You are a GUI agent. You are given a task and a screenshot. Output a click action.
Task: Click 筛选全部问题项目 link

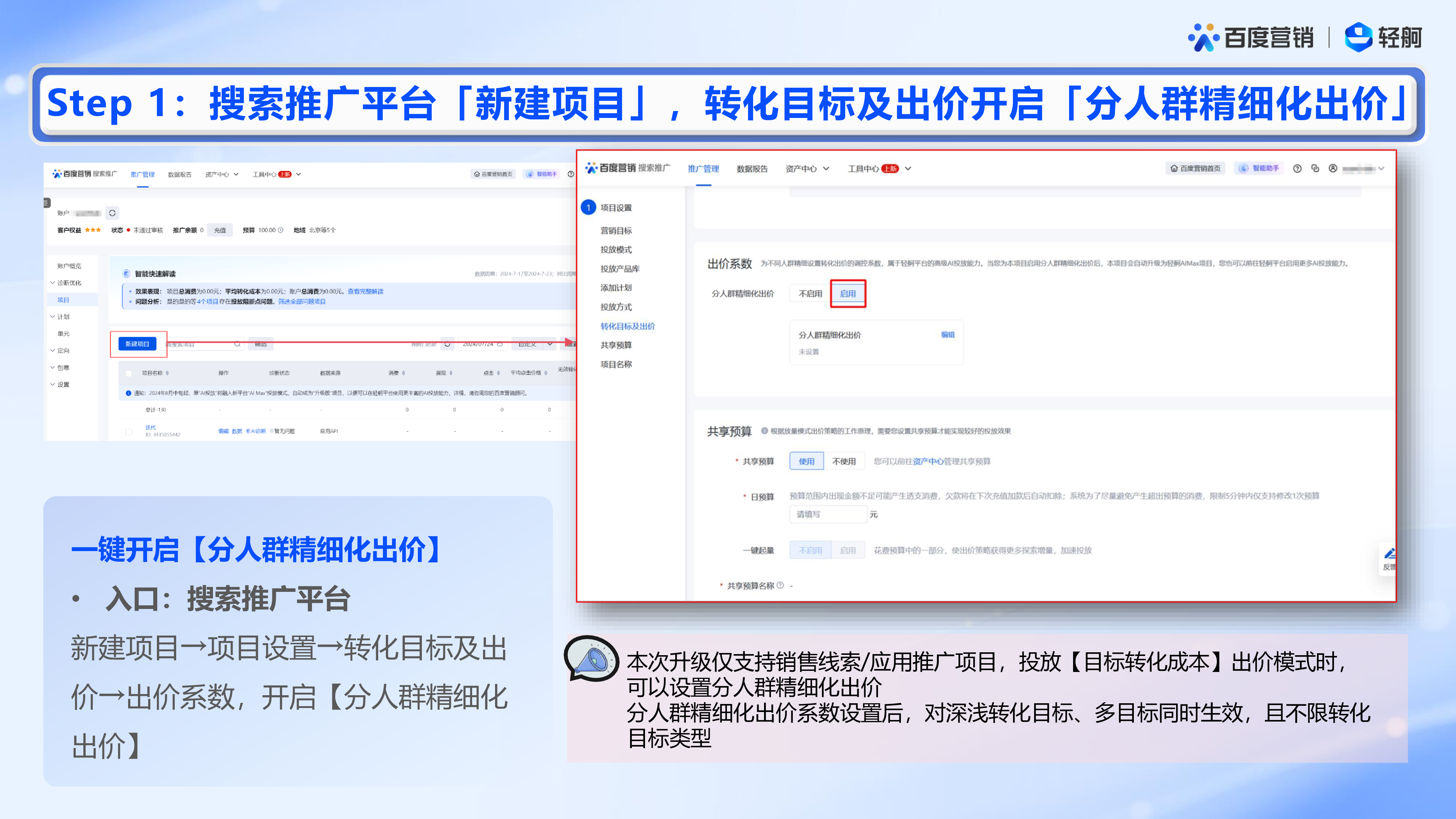pos(302,301)
